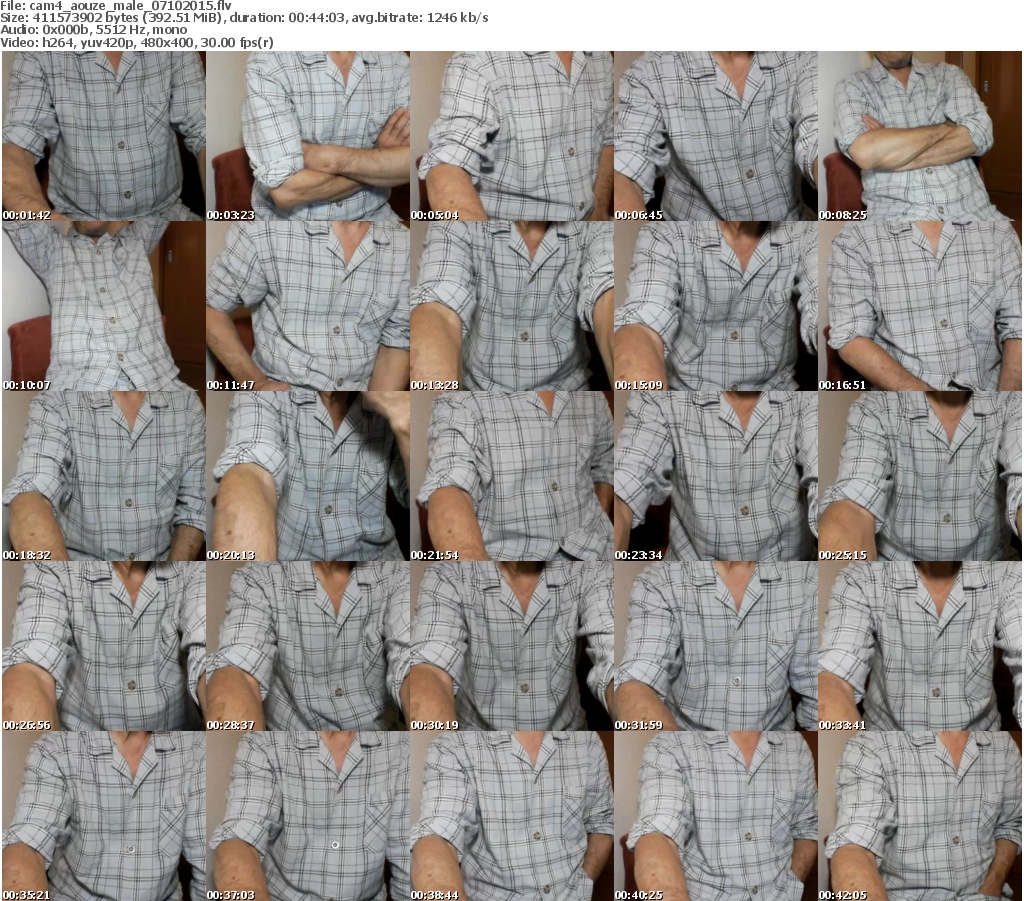Viewport: 1024px width, 901px height.
Task: Select the frame at 00:23:34
Action: click(x=716, y=476)
